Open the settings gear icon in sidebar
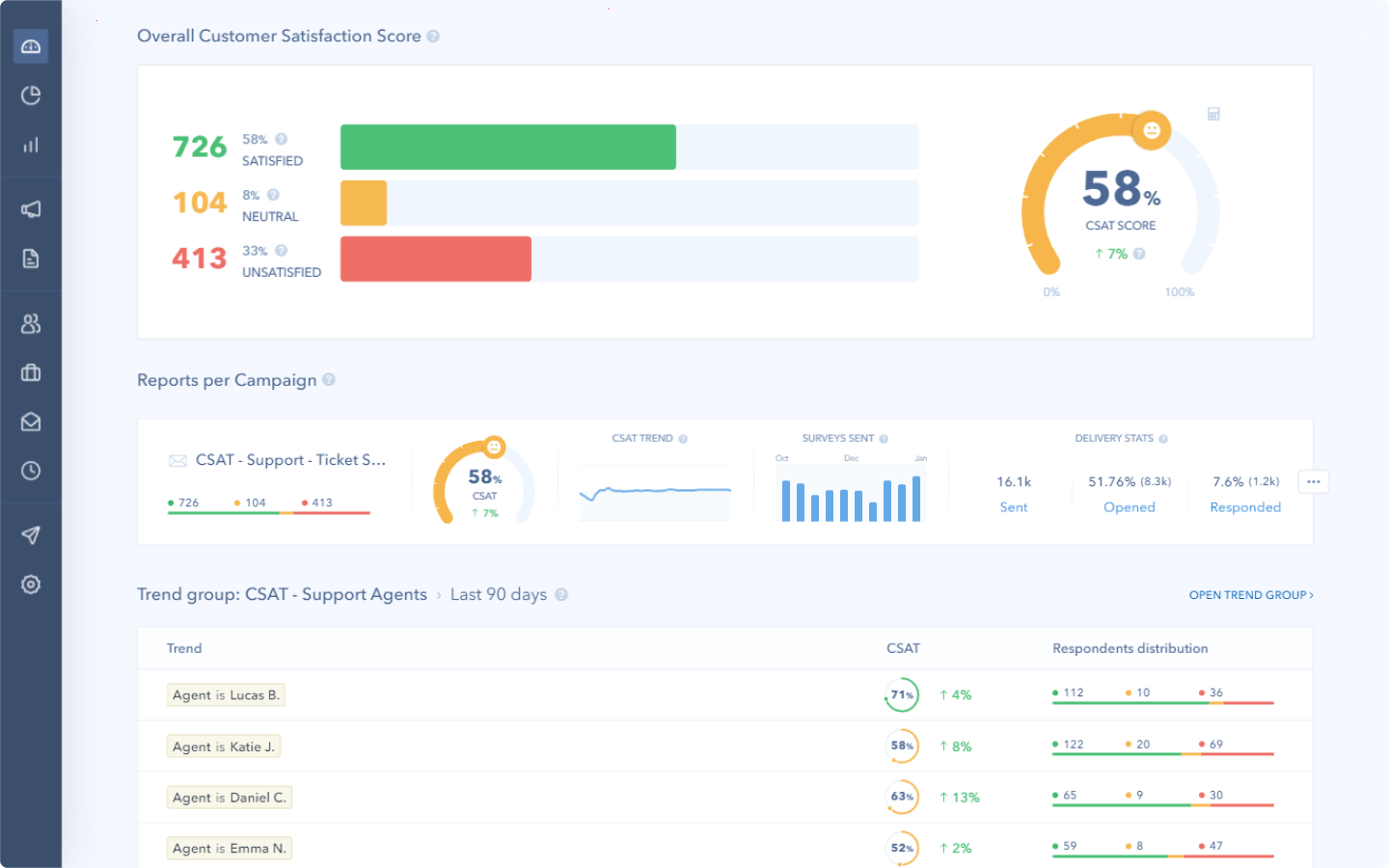Viewport: 1389px width, 868px height. click(x=31, y=584)
